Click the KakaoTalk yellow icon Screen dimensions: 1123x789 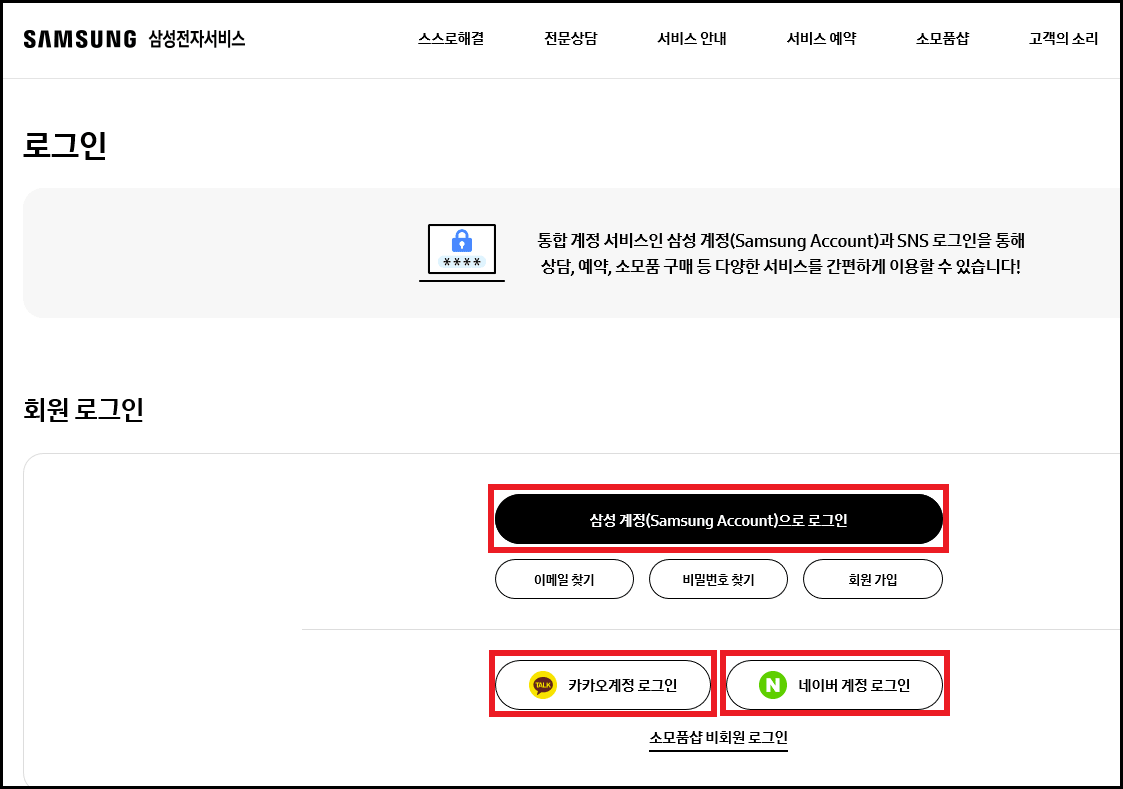point(543,685)
